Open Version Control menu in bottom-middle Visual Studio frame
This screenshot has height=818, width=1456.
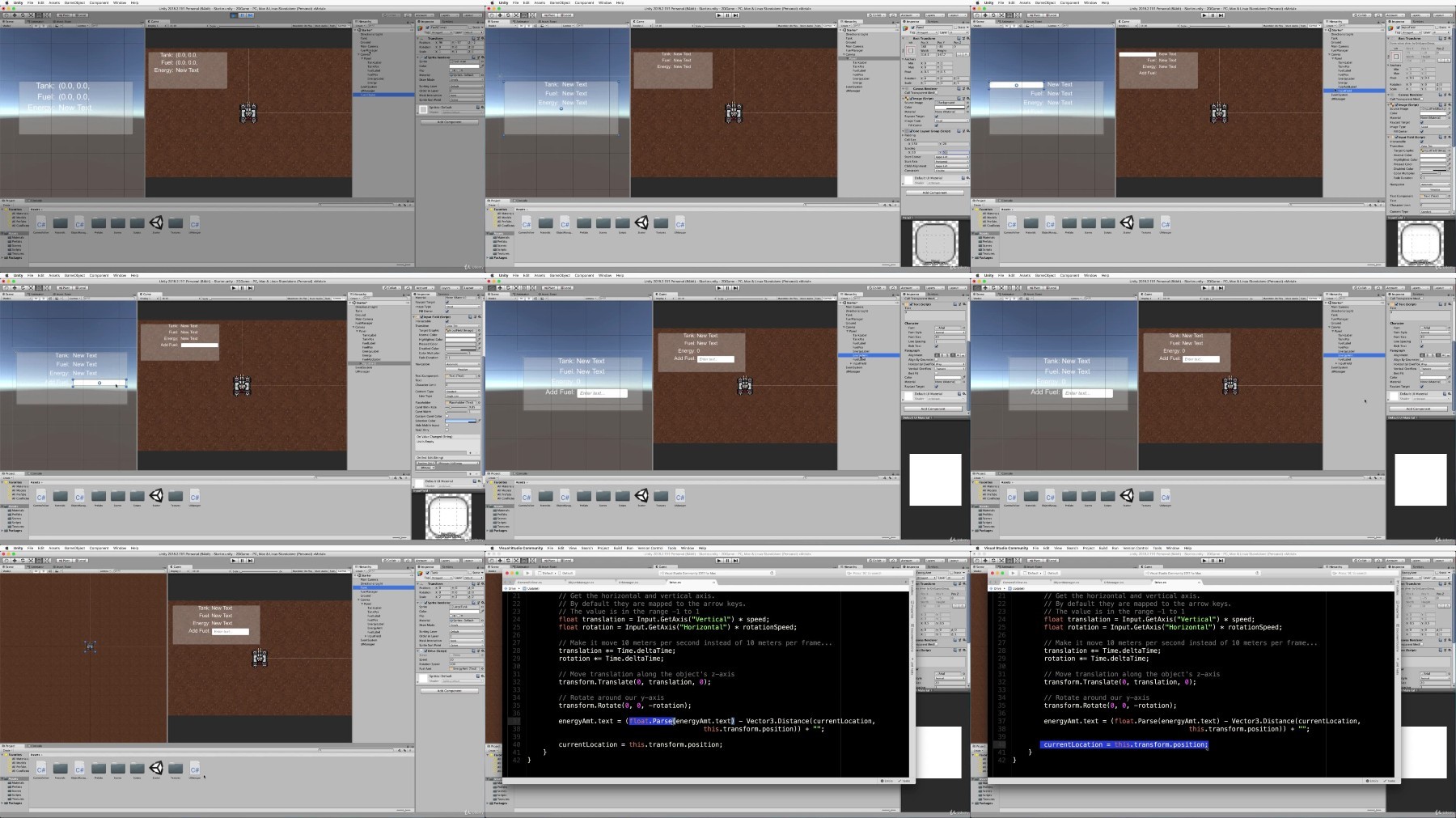pyautogui.click(x=650, y=548)
